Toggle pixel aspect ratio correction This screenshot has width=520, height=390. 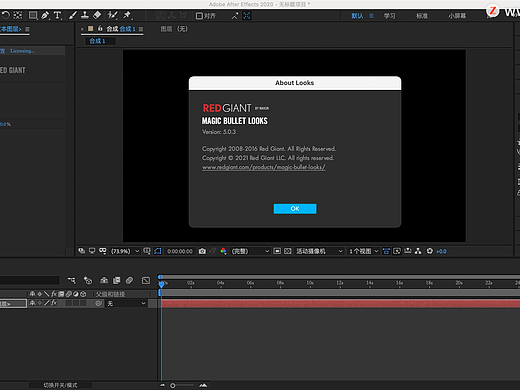[386, 251]
